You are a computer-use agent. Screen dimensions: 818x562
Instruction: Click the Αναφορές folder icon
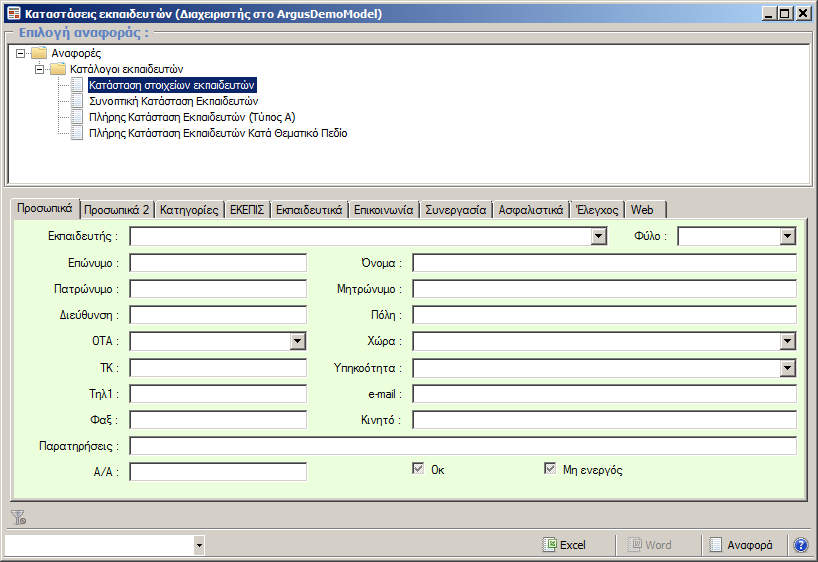tap(39, 52)
